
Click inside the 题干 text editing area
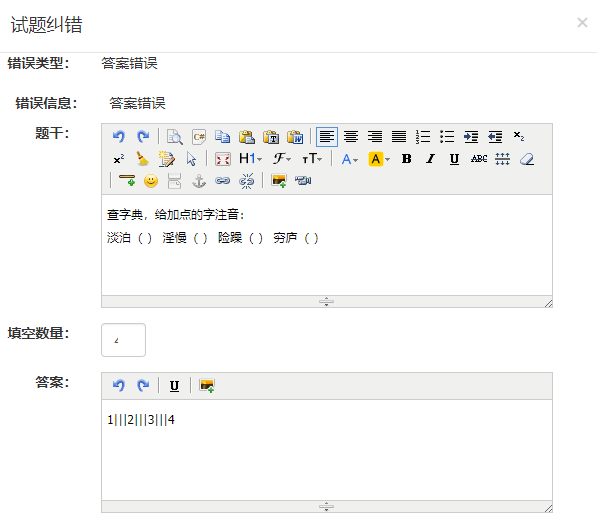327,245
